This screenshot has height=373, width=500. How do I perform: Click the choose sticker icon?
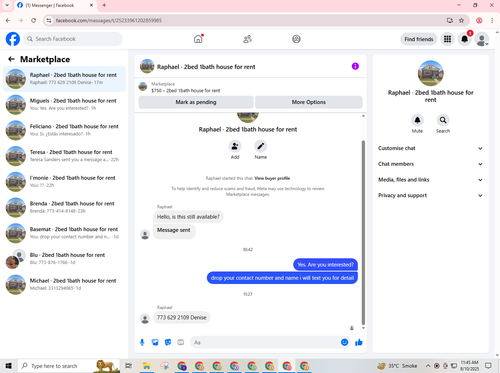click(x=168, y=342)
